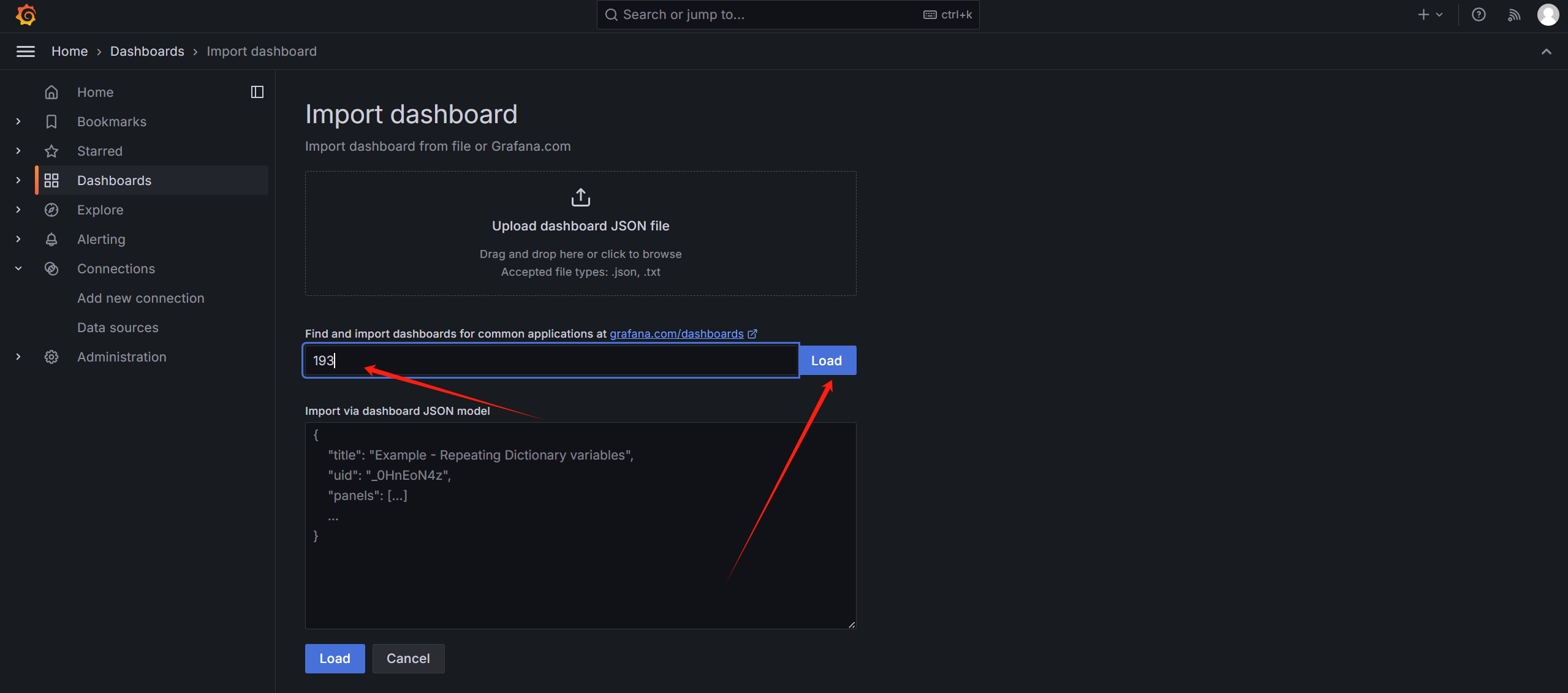Click the Grafana logo icon

point(26,15)
